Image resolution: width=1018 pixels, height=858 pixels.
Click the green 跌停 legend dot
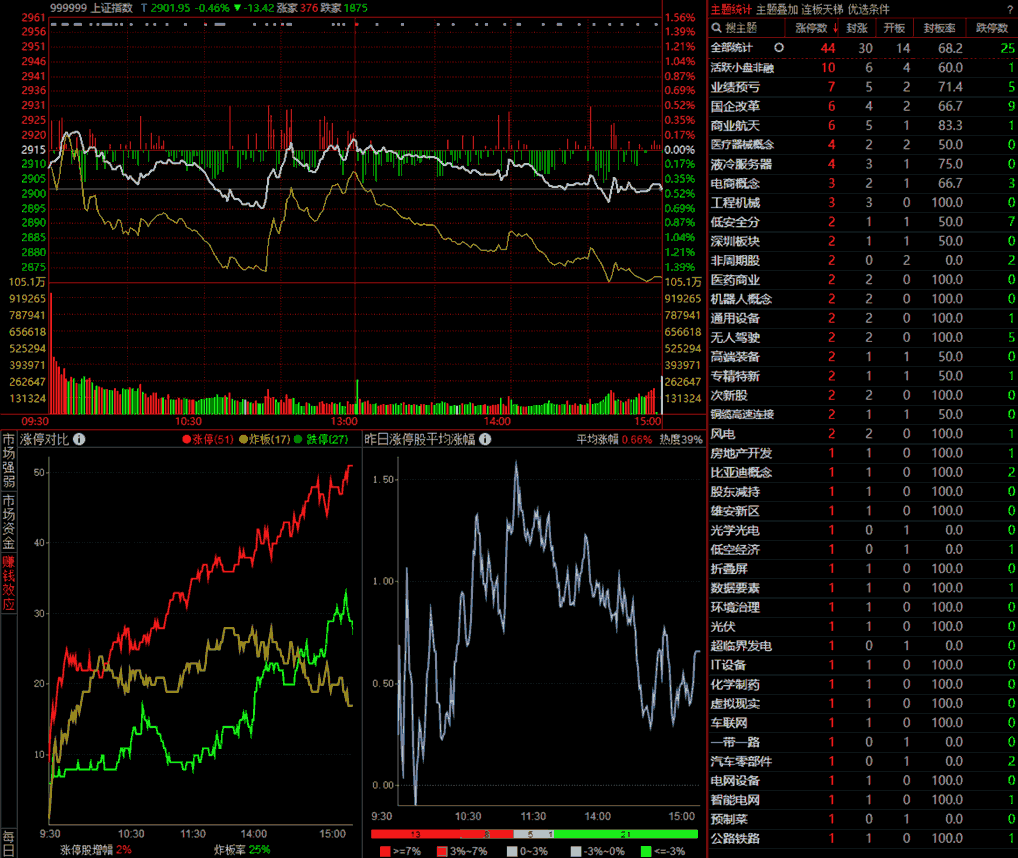(298, 439)
